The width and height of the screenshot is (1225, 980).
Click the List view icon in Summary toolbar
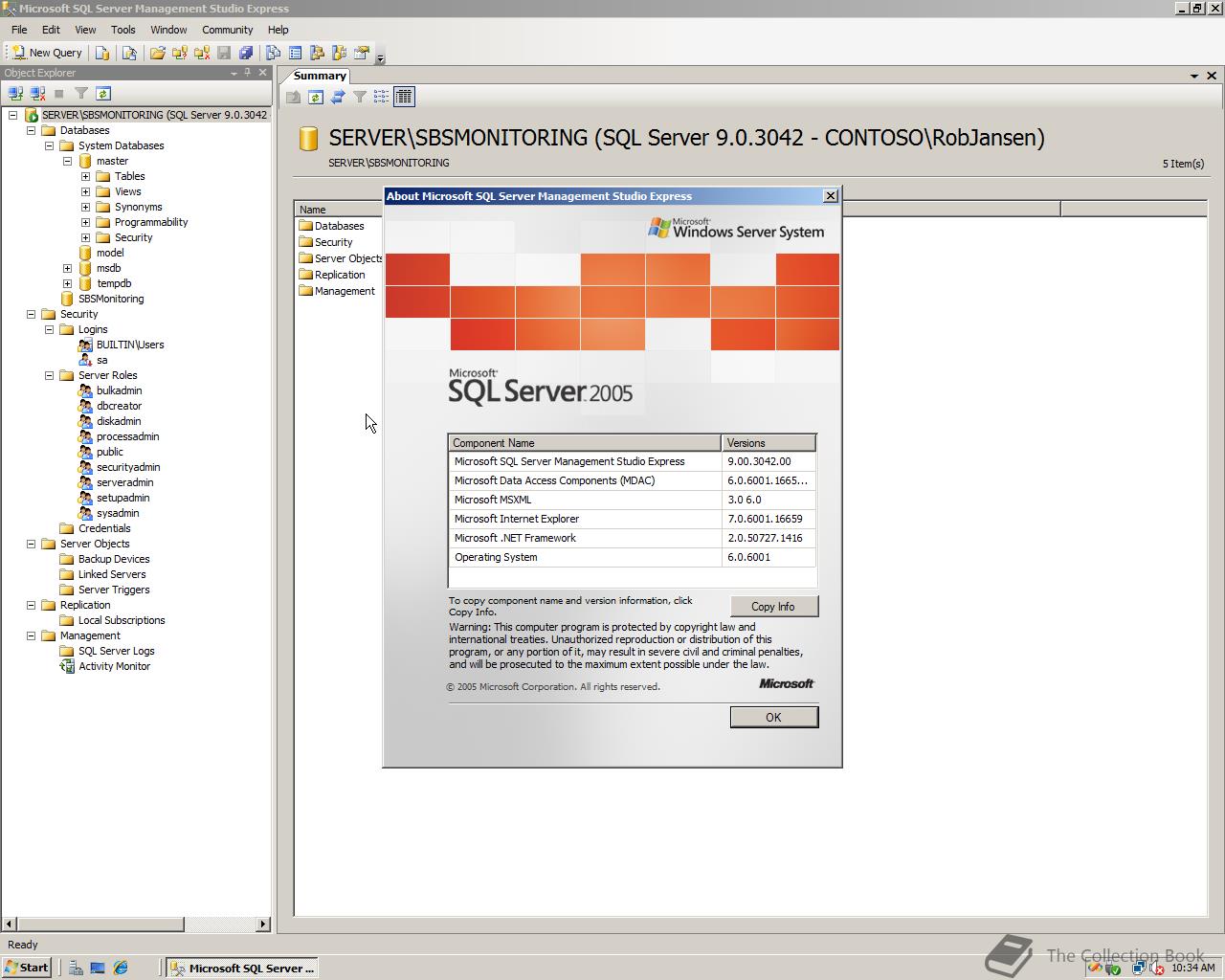click(382, 97)
